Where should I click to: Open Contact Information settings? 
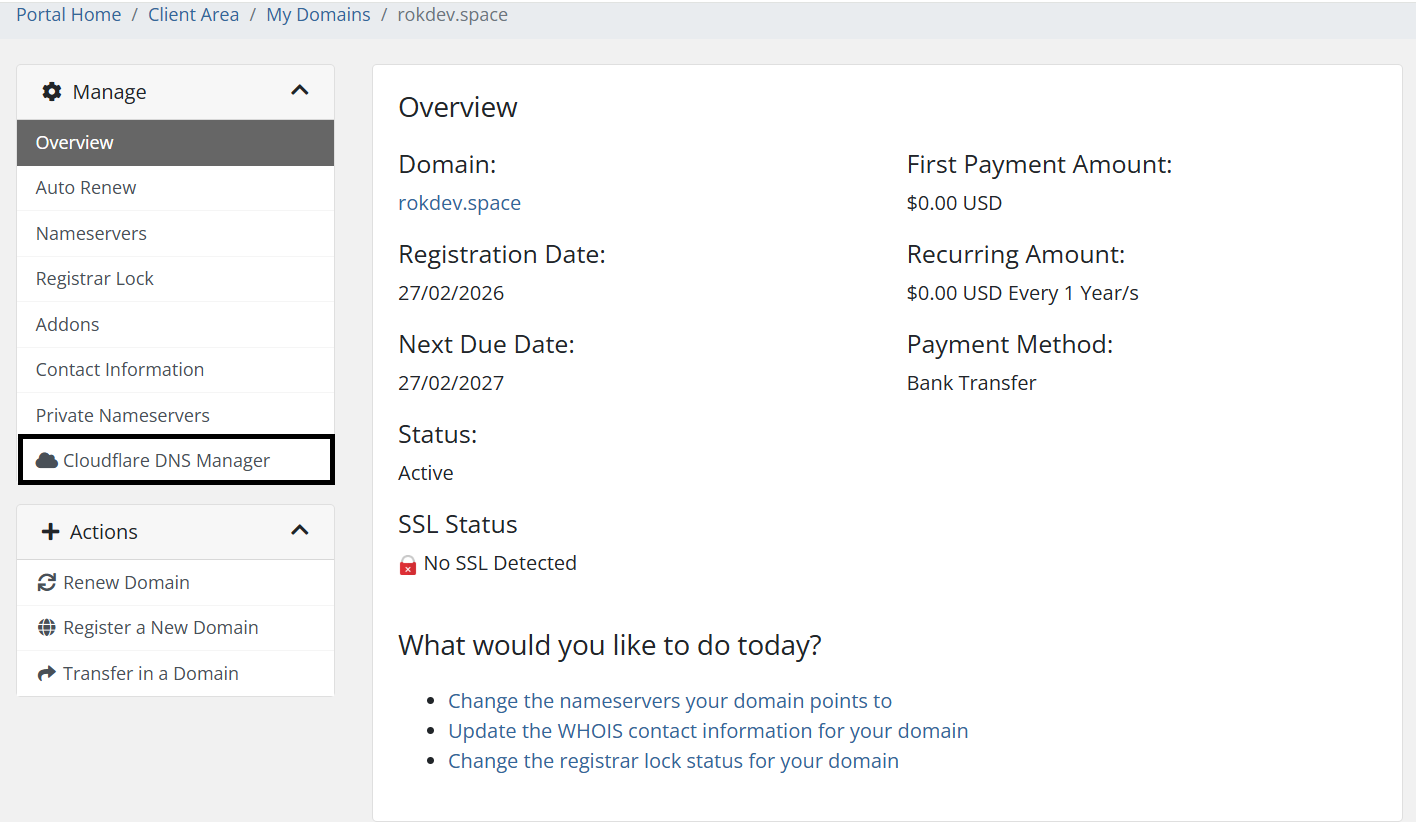[119, 369]
